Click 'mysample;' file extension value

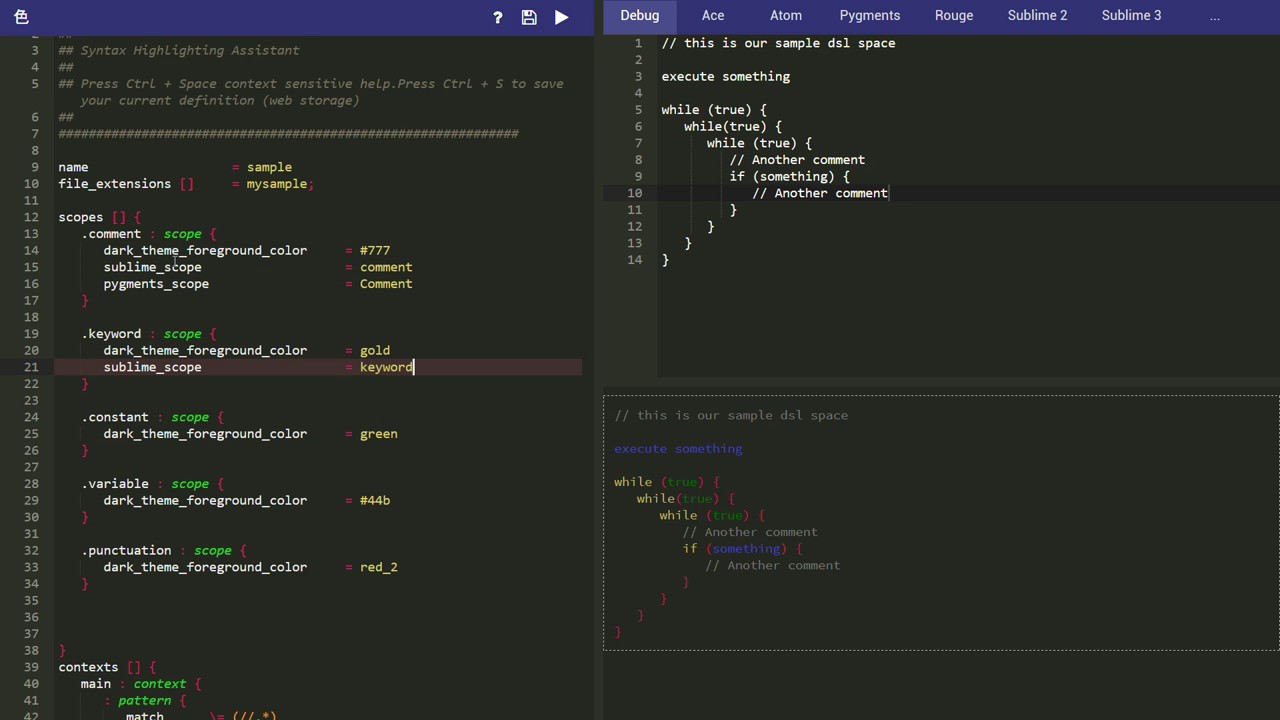point(280,184)
